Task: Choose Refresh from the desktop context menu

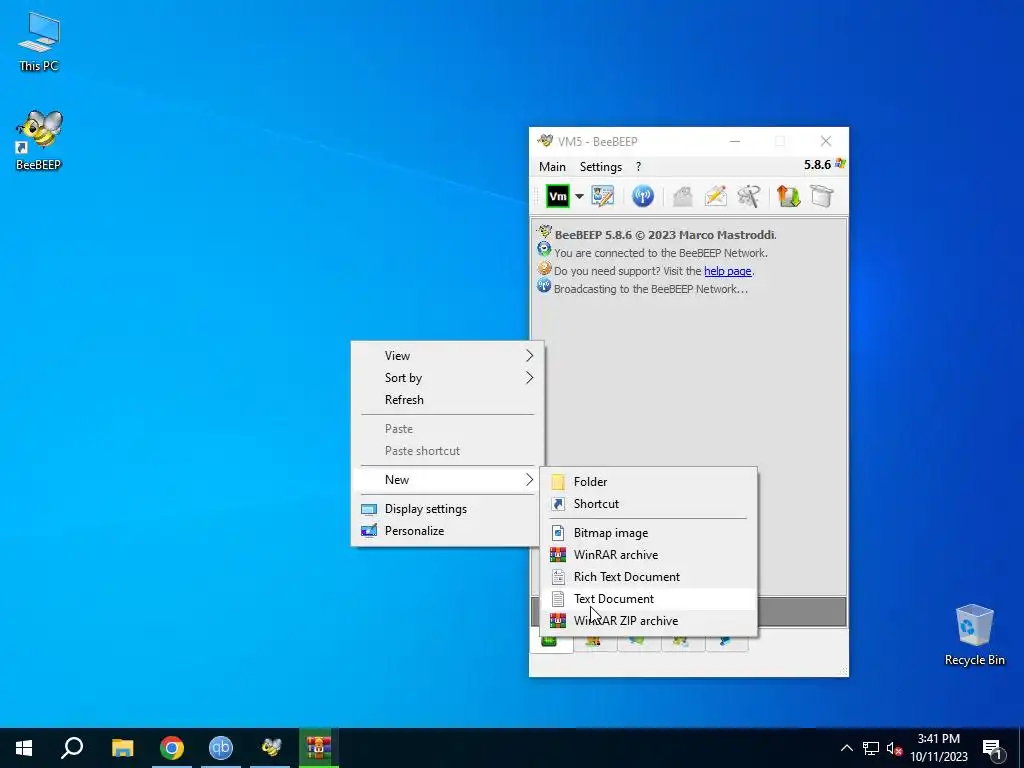Action: (447, 400)
